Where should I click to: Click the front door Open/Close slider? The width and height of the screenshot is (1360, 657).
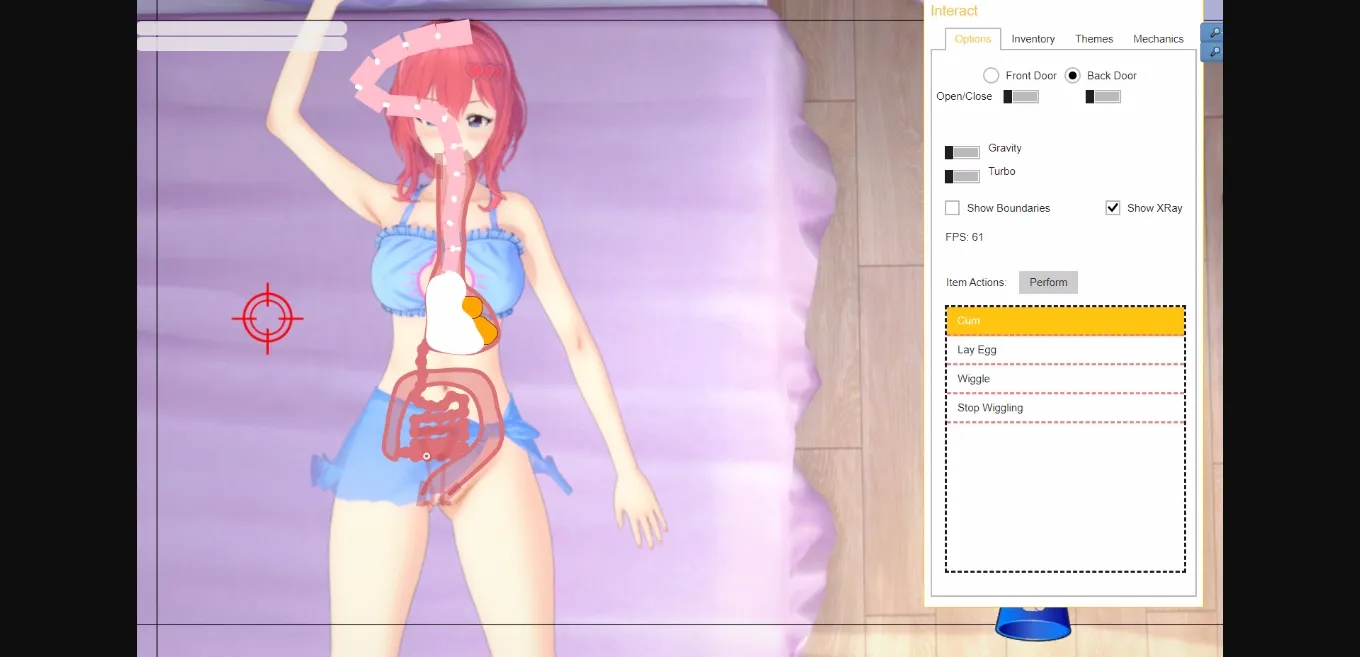pos(1020,96)
